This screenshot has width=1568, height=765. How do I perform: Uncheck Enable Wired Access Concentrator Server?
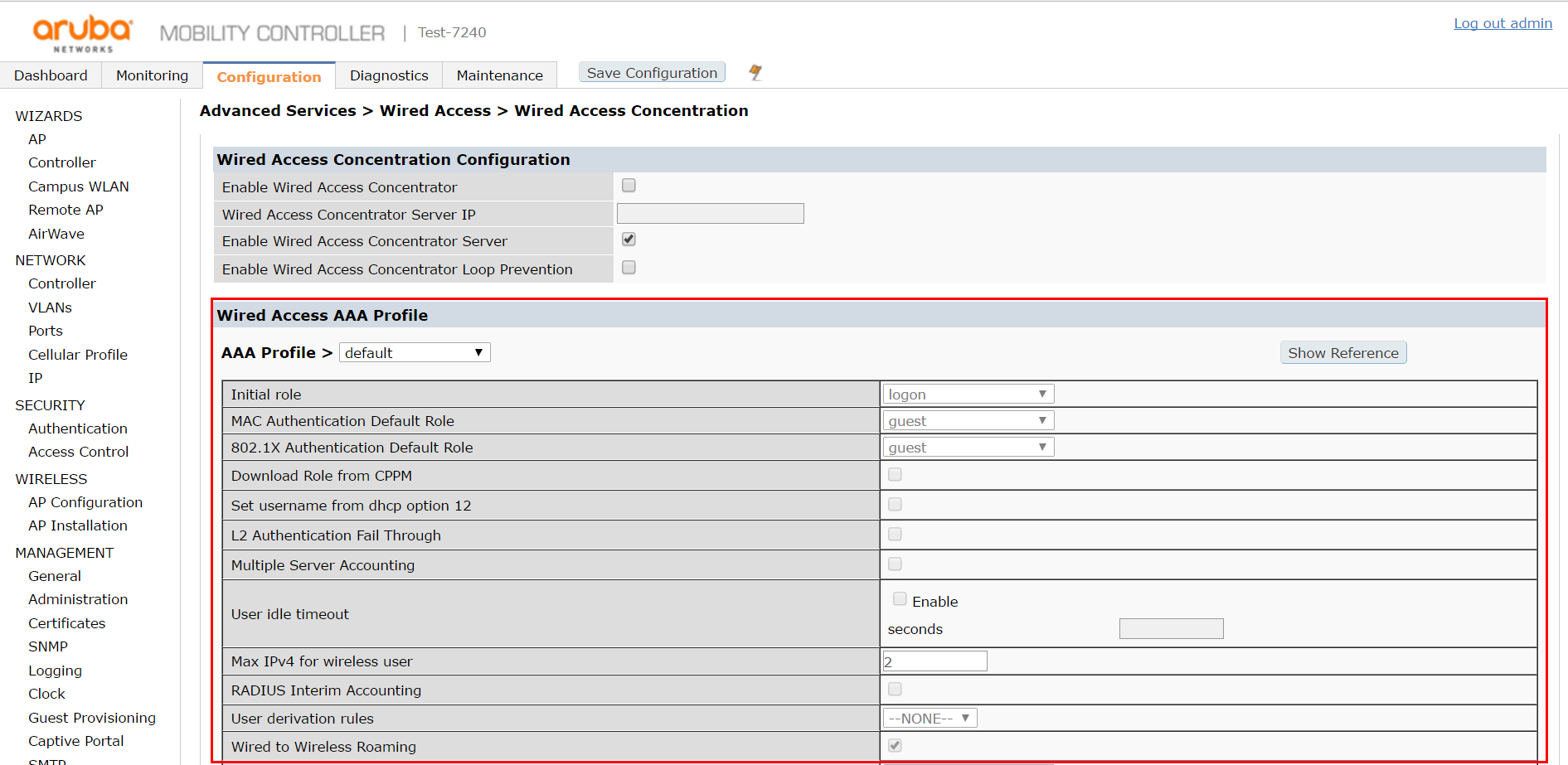[628, 240]
